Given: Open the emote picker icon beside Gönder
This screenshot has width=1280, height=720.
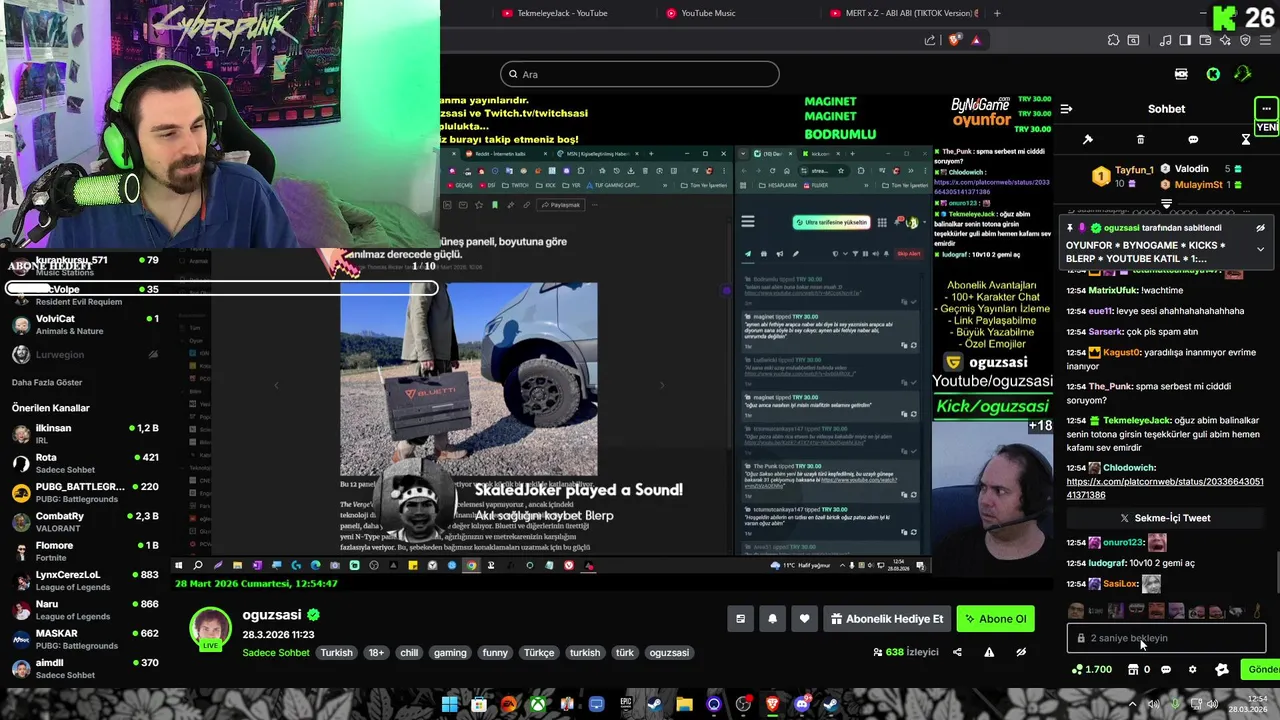Looking at the screenshot, I should coord(1221,669).
